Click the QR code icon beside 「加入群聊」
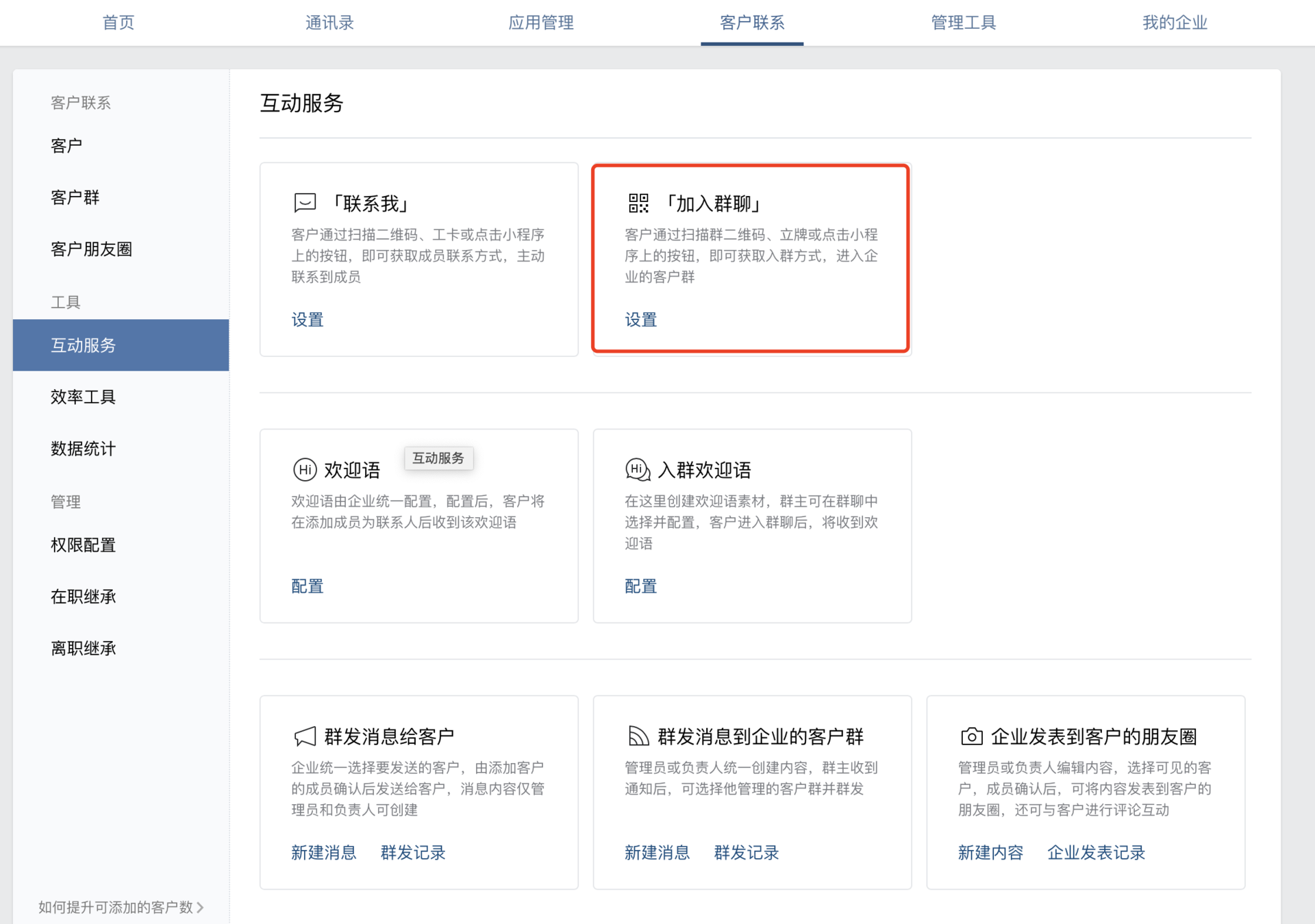The image size is (1315, 924). point(638,203)
